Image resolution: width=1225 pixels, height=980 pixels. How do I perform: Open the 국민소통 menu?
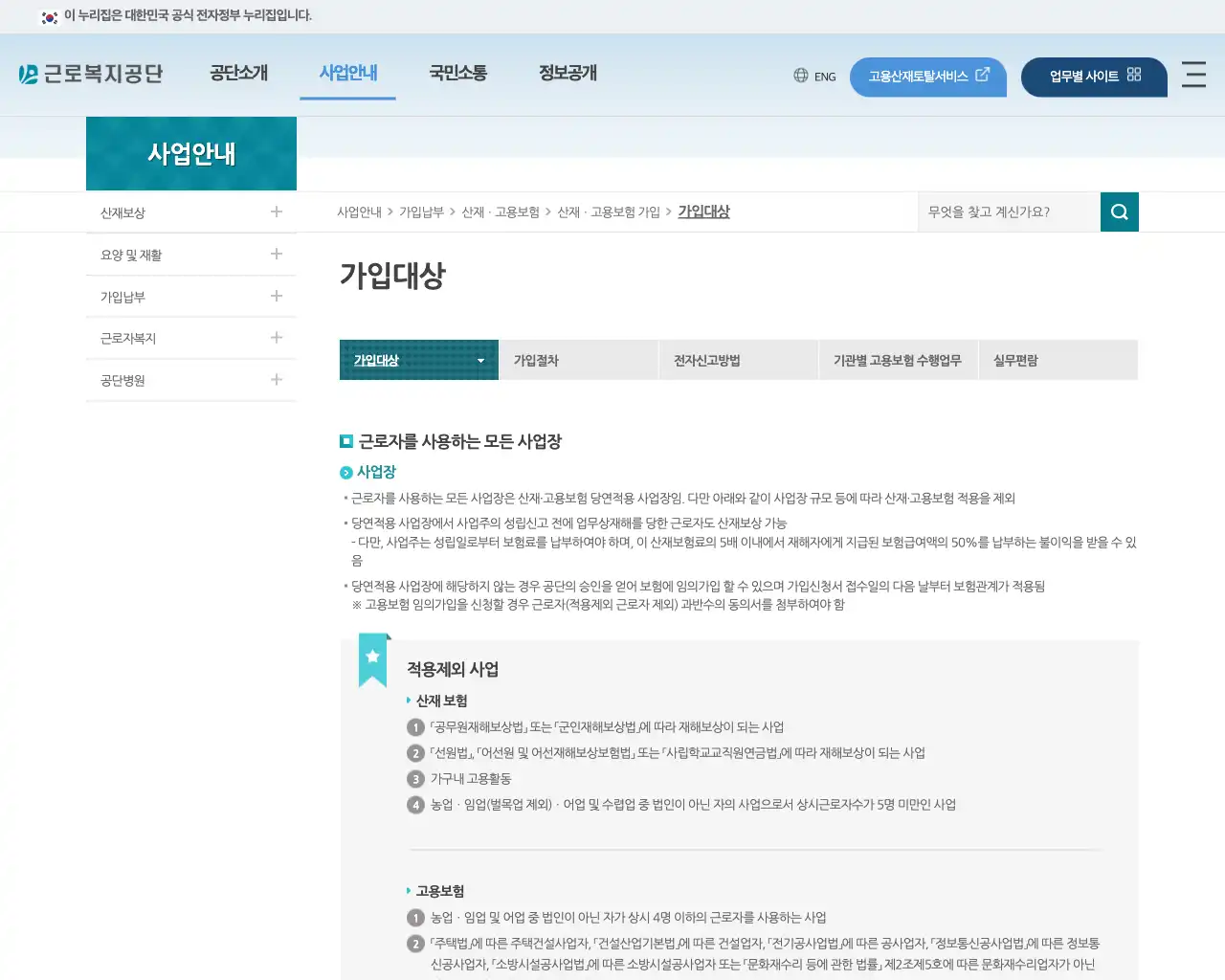458,72
